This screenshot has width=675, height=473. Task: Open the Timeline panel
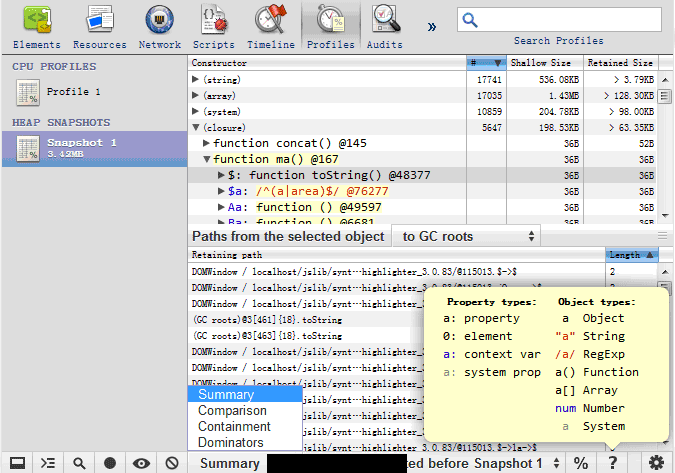click(271, 28)
